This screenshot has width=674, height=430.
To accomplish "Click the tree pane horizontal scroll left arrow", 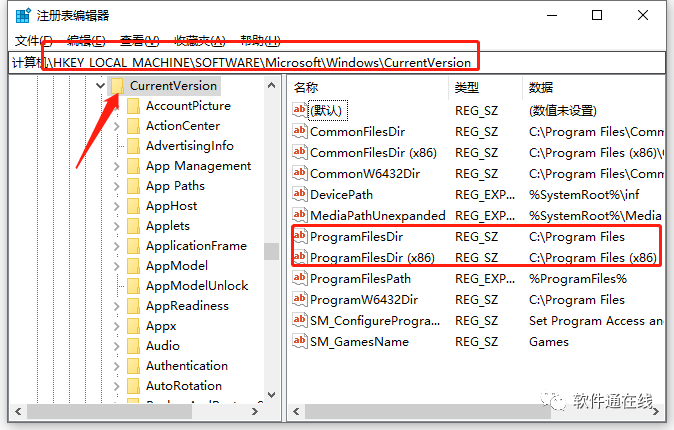I will click(x=18, y=411).
